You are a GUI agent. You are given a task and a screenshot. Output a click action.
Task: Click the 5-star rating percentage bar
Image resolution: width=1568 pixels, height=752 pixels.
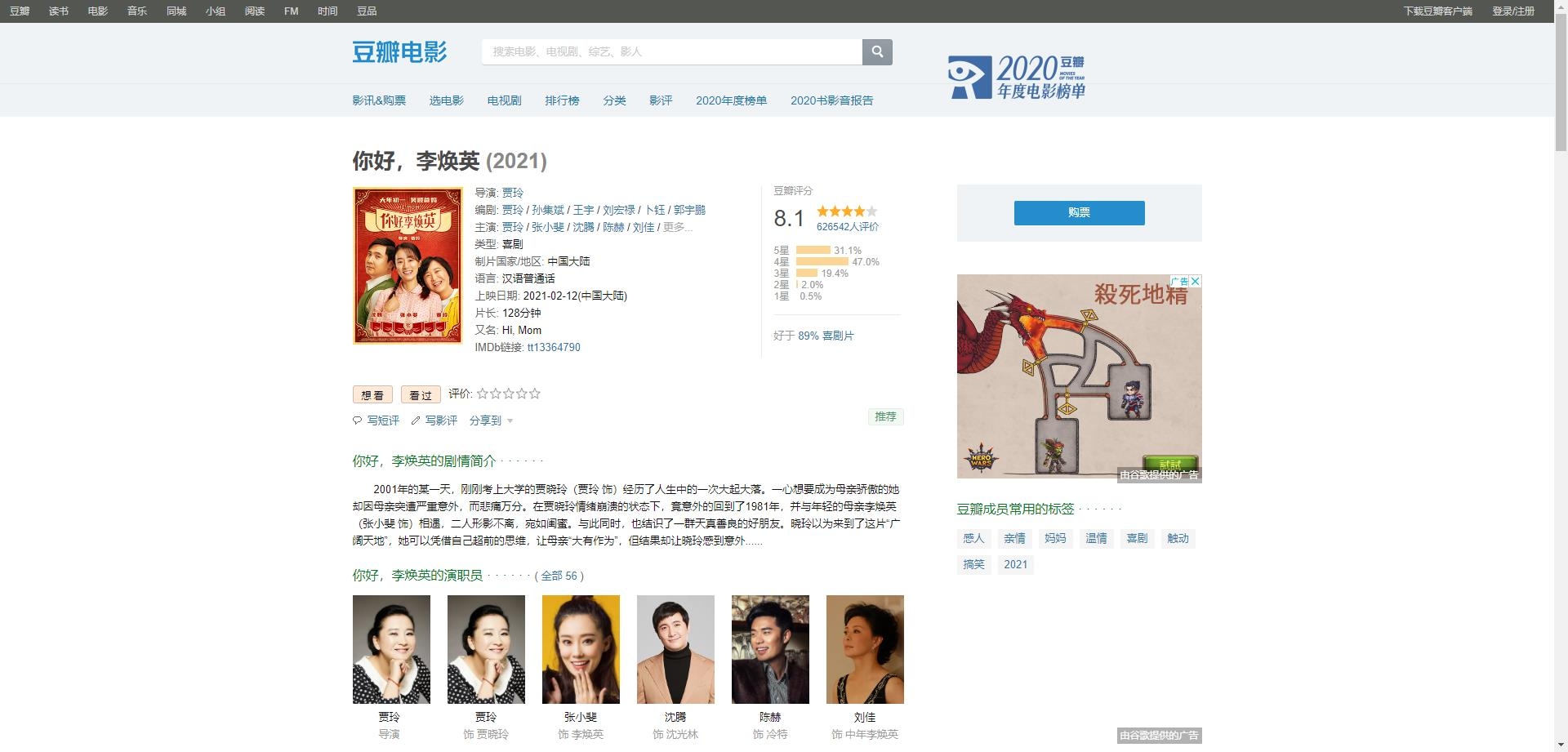[813, 251]
